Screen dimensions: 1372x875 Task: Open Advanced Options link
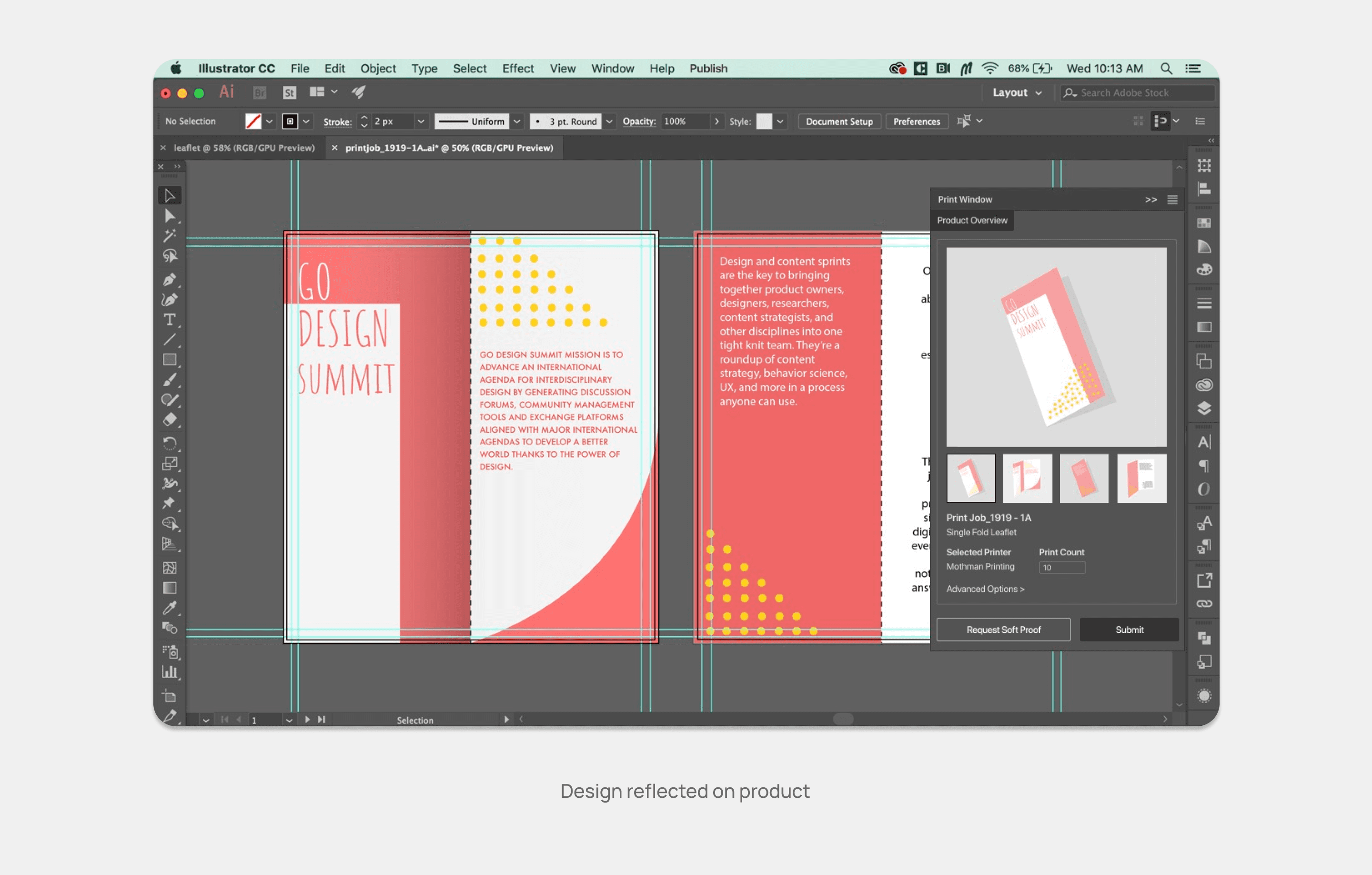point(985,589)
